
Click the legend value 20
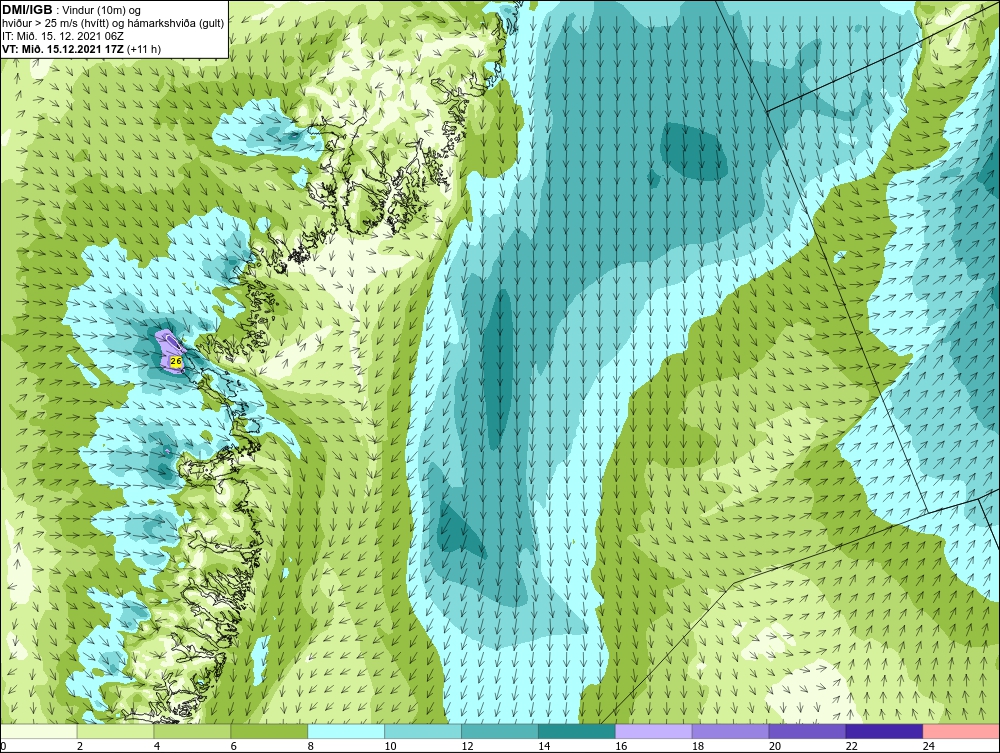click(x=775, y=746)
